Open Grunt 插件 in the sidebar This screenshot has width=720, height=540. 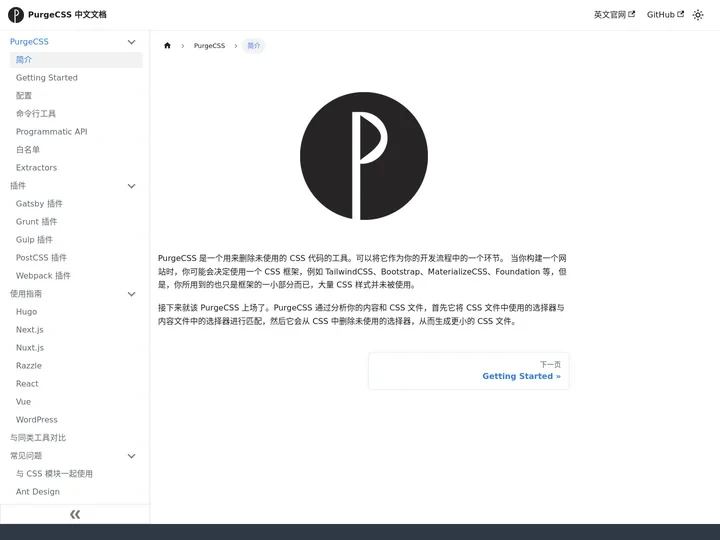(x=76, y=222)
